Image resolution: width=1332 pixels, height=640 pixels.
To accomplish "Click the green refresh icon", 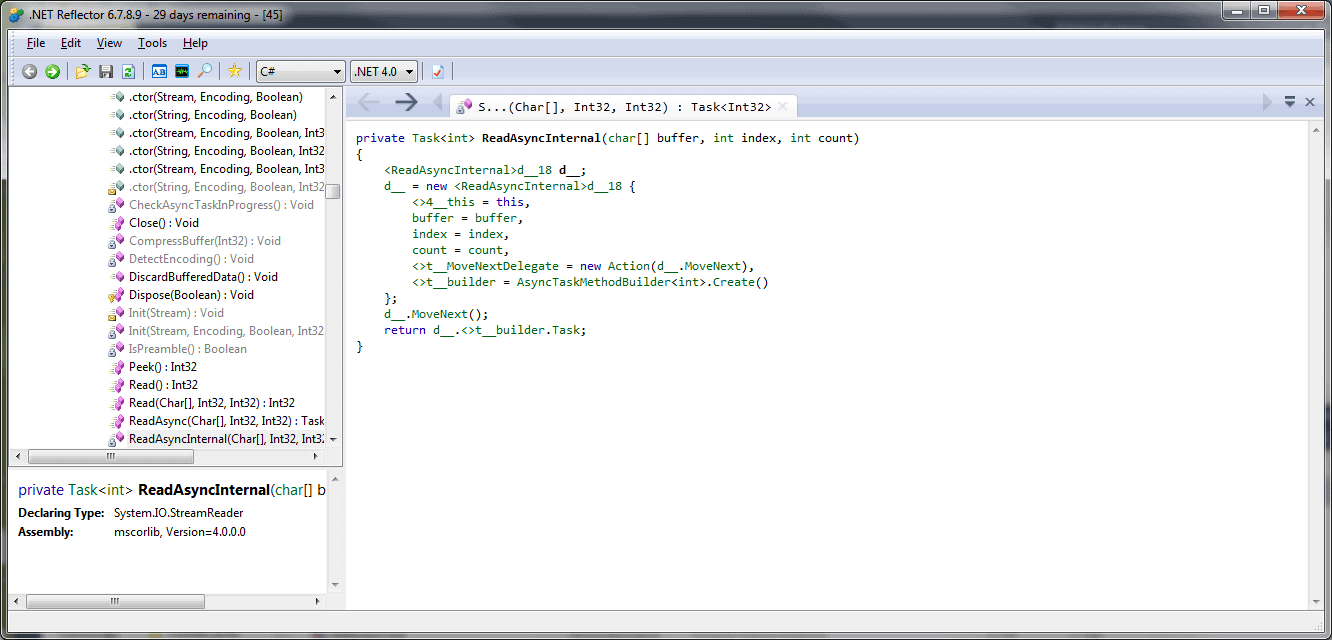I will pos(128,71).
